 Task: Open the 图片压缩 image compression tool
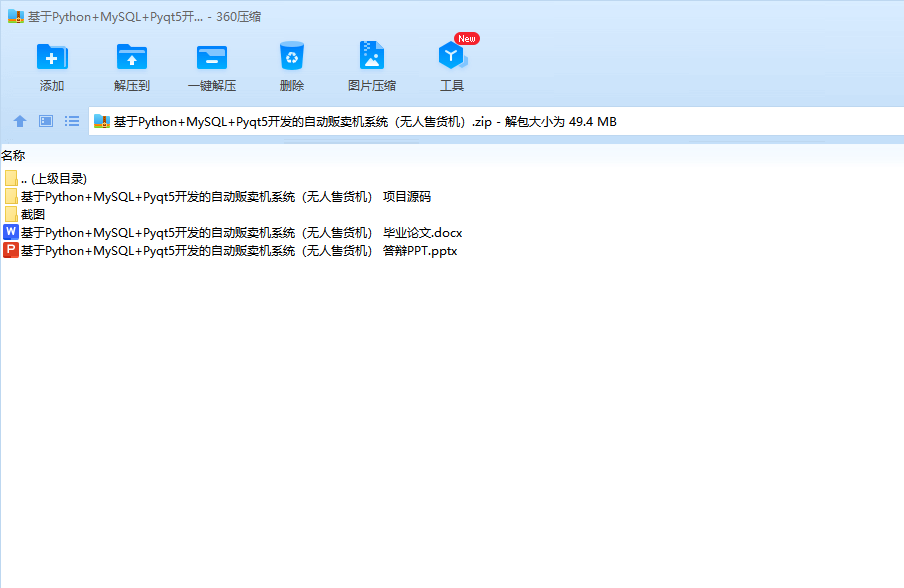372,56
